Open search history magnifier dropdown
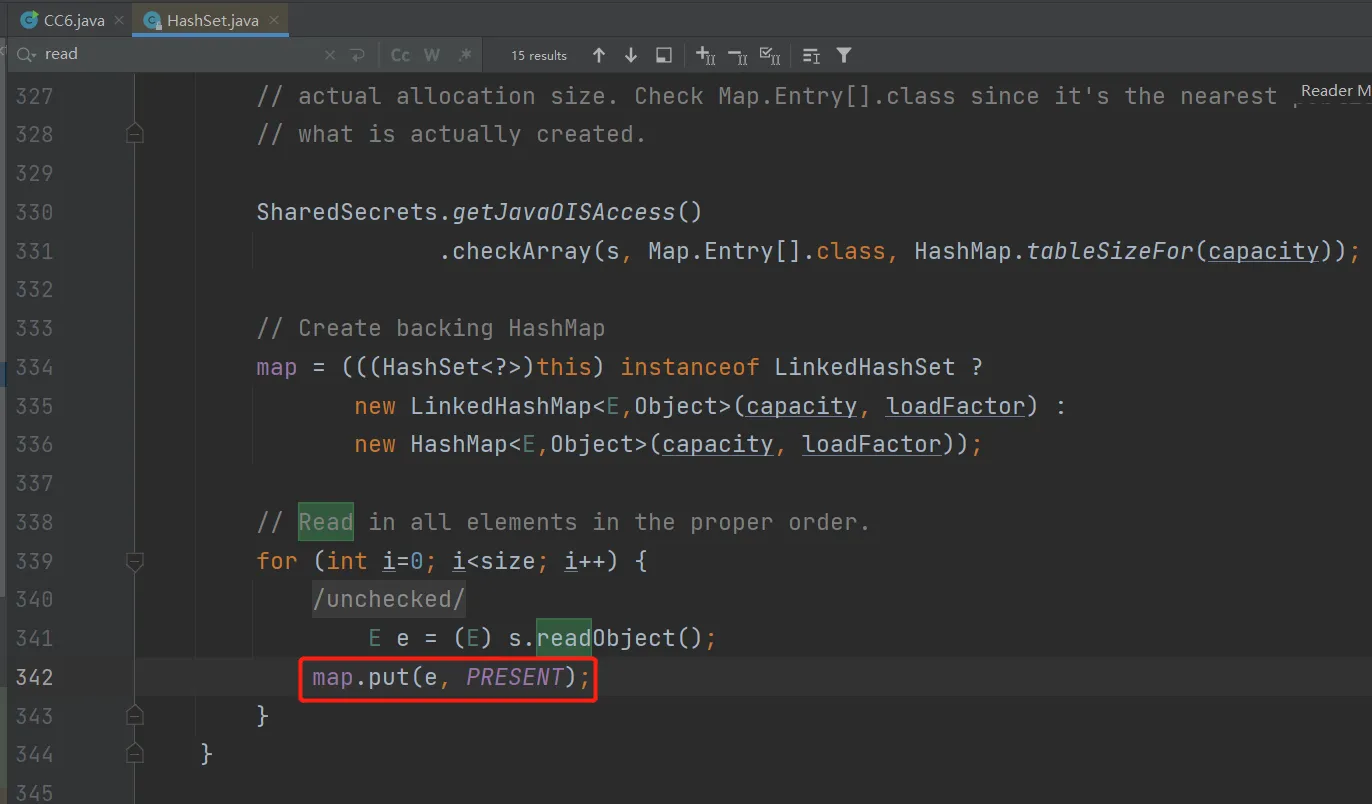The height and width of the screenshot is (804, 1372). click(x=27, y=55)
